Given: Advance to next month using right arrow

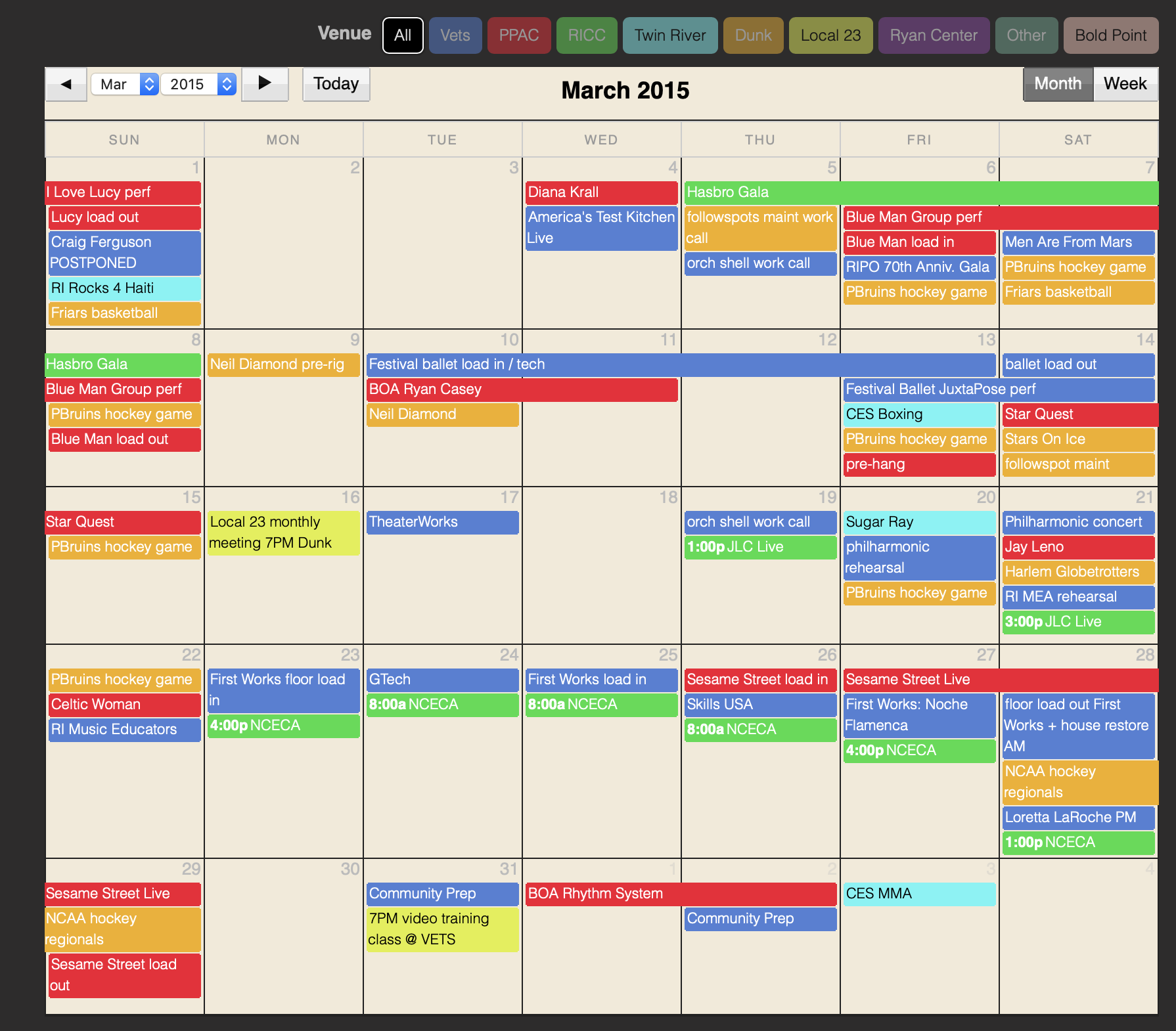Looking at the screenshot, I should 265,84.
